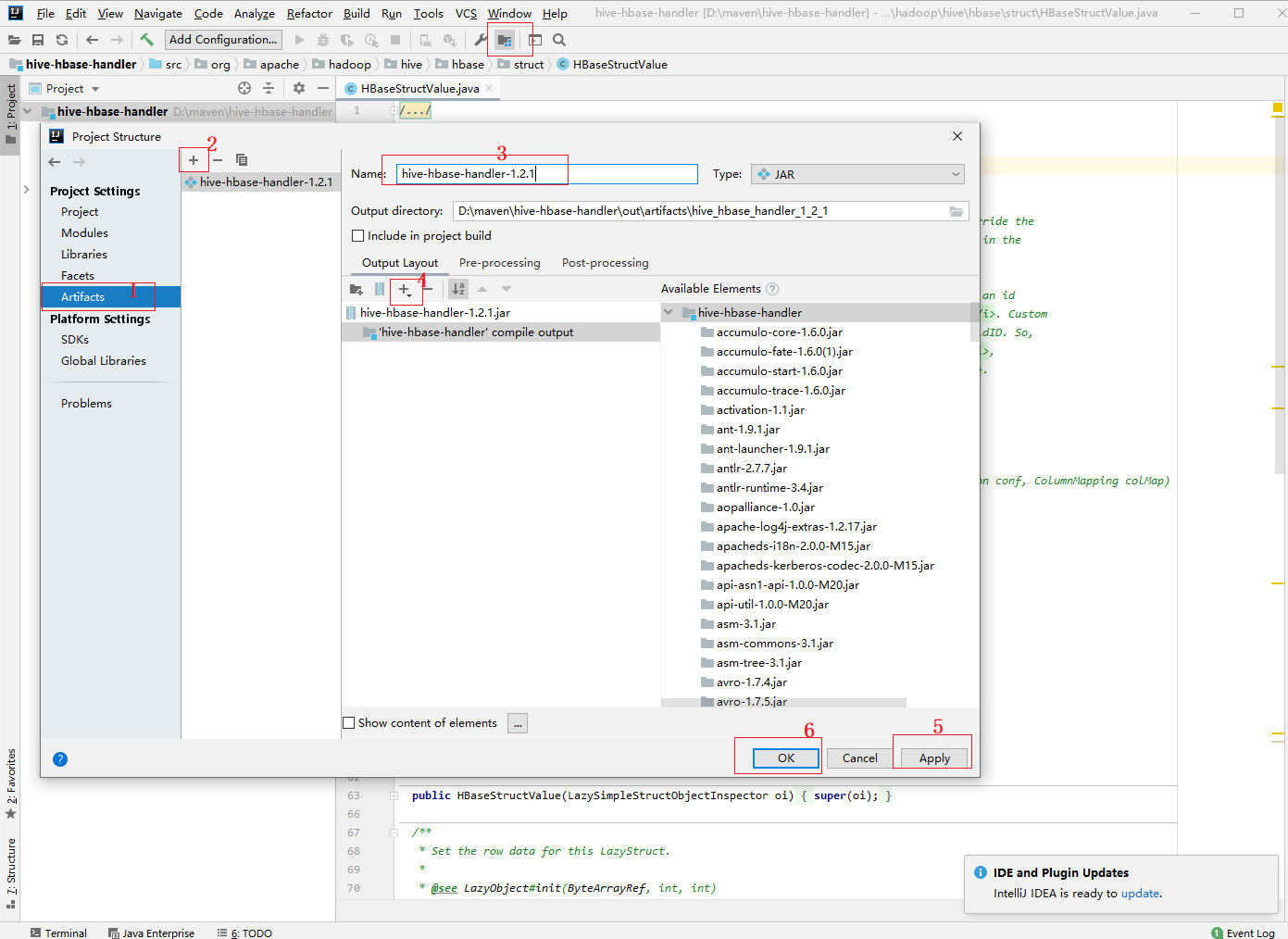Image resolution: width=1288 pixels, height=939 pixels.
Task: Open the Terminal tool window
Action: [x=58, y=933]
